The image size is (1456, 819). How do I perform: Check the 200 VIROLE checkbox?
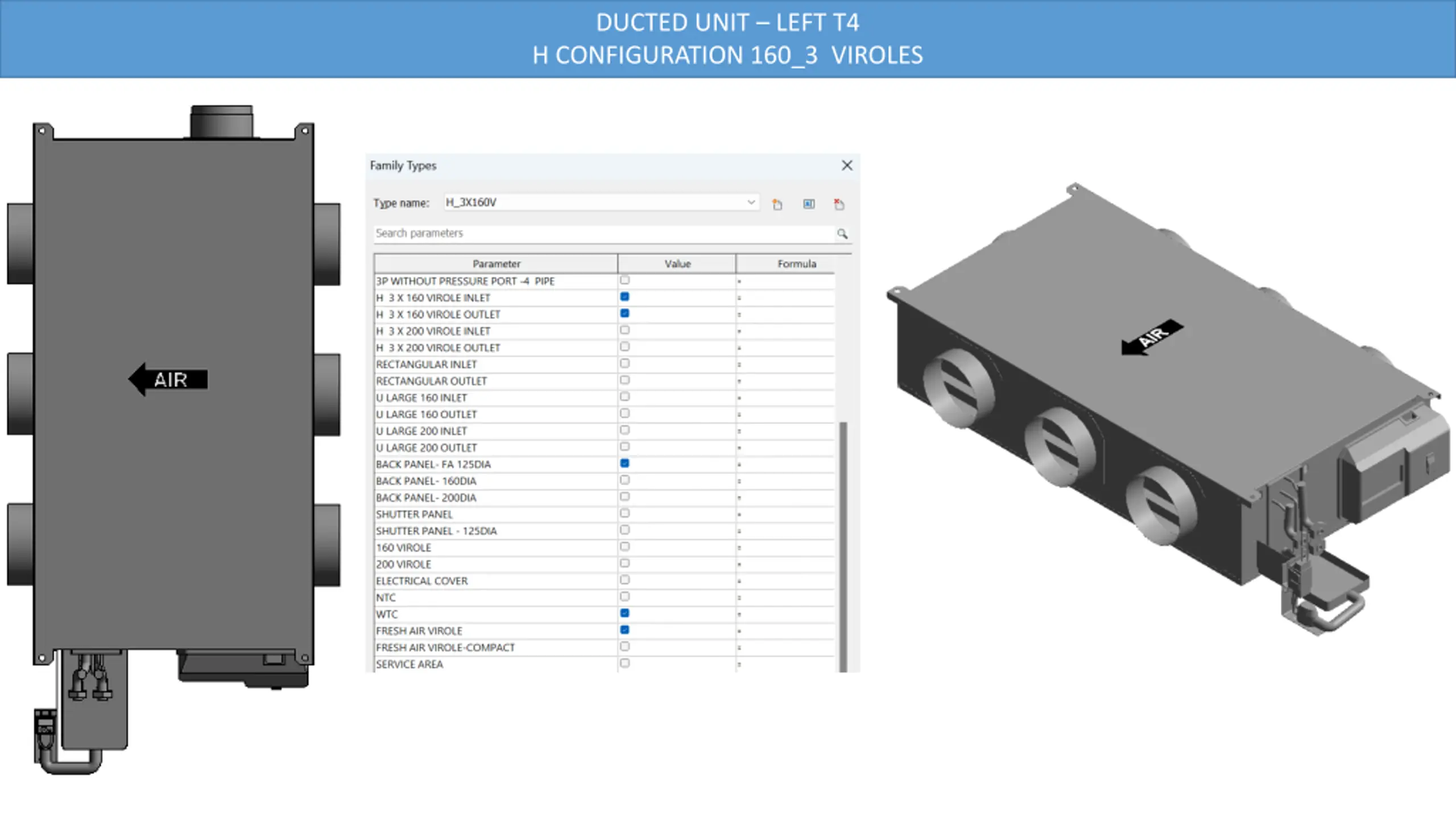[x=624, y=563]
